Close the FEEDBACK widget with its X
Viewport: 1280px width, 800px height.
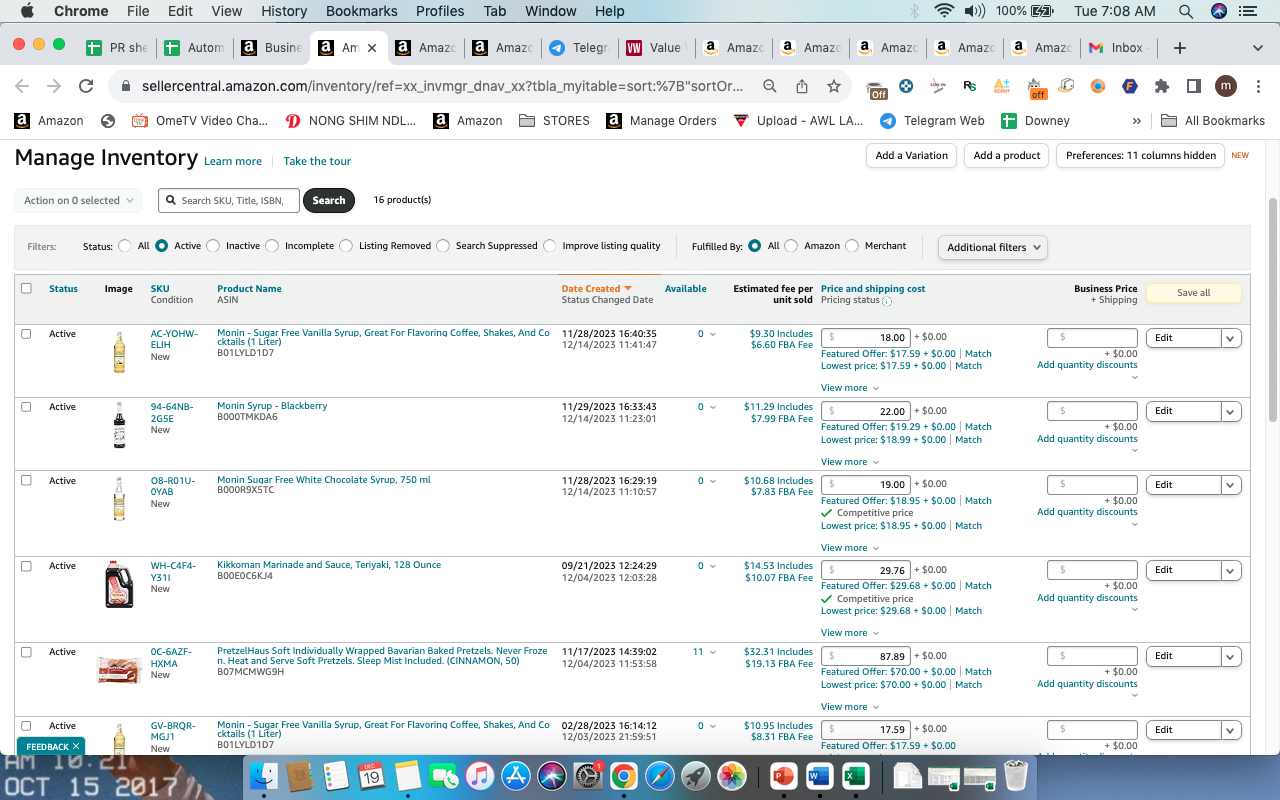(x=77, y=746)
